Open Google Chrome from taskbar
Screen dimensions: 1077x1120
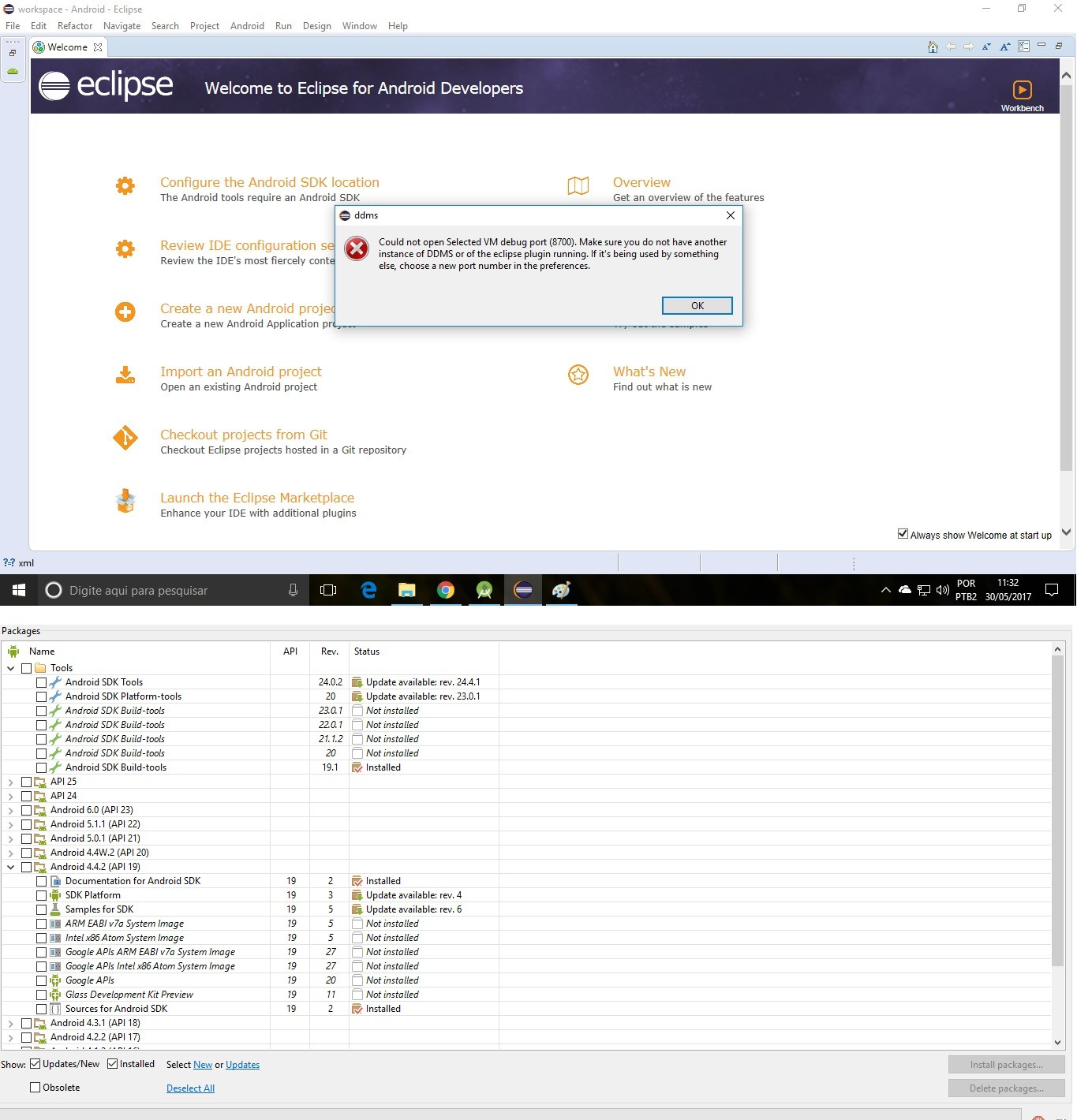pyautogui.click(x=446, y=590)
